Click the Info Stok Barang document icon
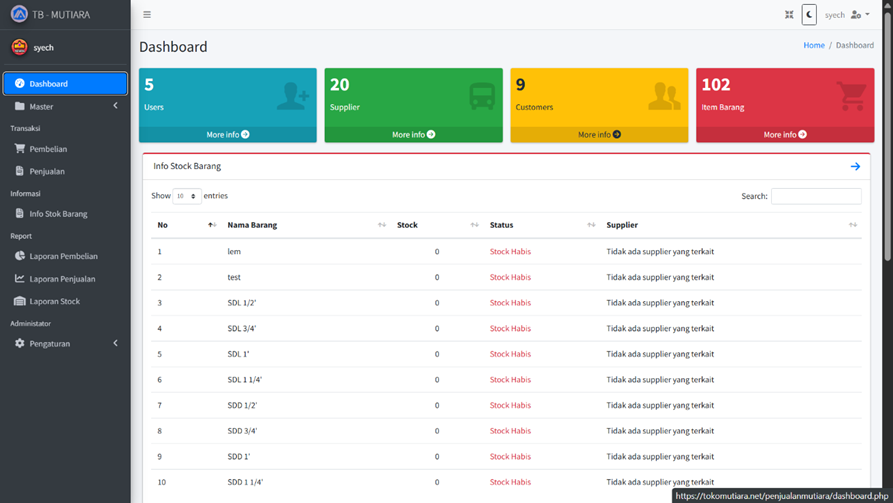The width and height of the screenshot is (893, 503). [20, 213]
